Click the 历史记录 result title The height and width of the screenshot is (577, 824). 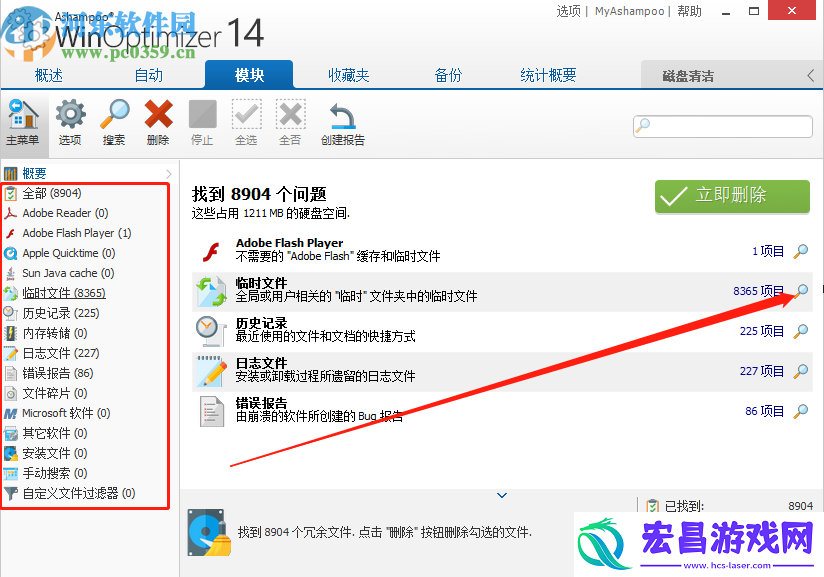tap(261, 323)
